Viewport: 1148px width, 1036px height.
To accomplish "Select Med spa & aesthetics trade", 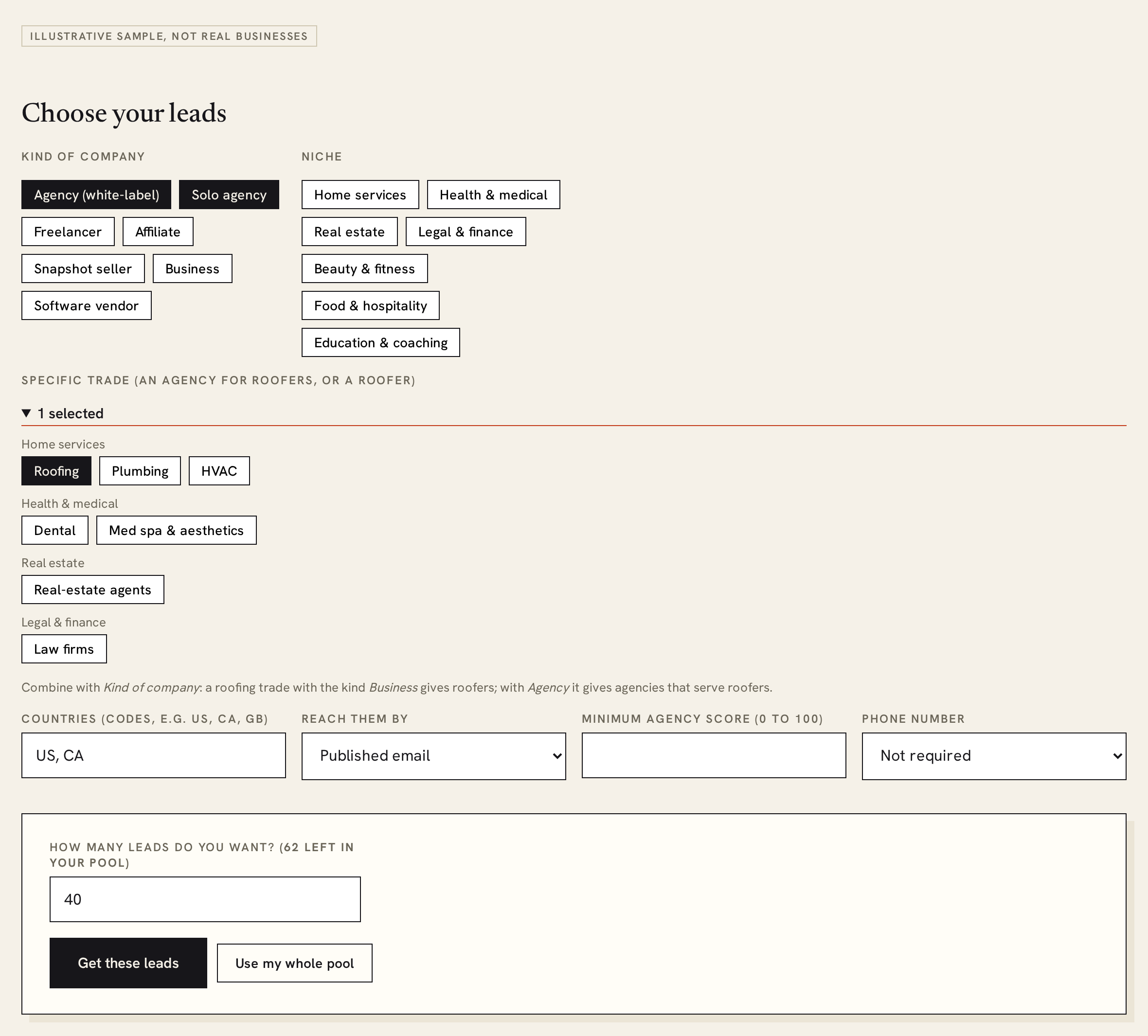I will coord(177,531).
